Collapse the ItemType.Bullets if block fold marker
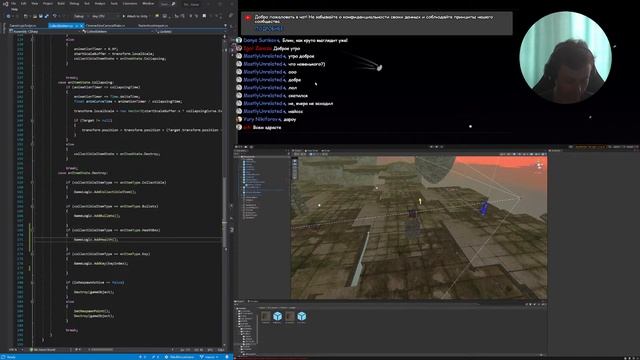The width and height of the screenshot is (640, 360). (x=32, y=206)
